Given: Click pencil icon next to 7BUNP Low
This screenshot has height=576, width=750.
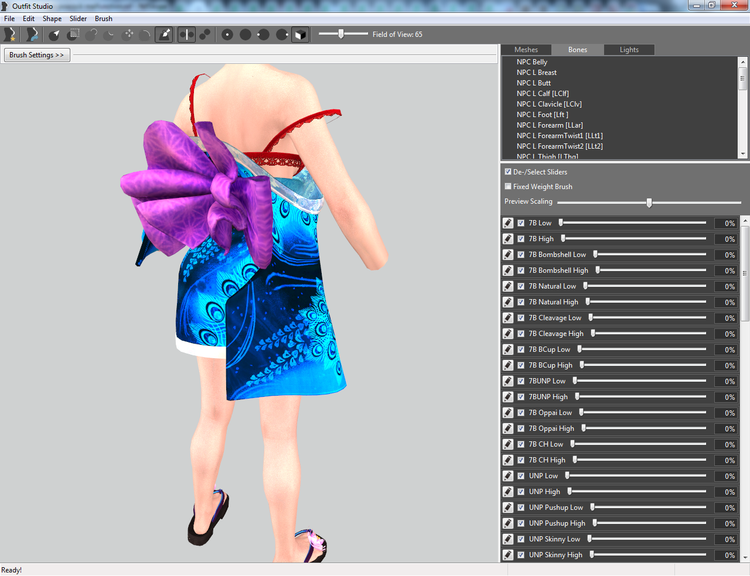Looking at the screenshot, I should pos(508,381).
